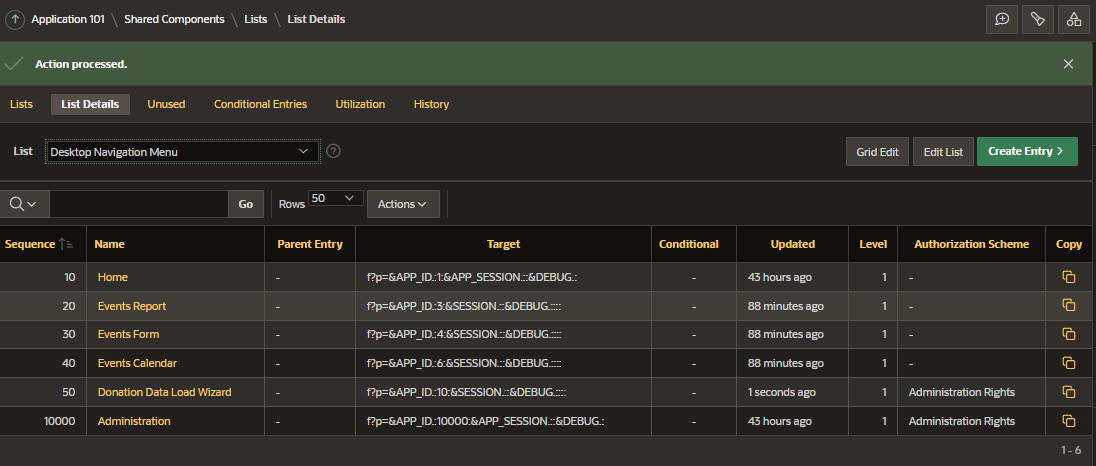Viewport: 1096px width, 466px height.
Task: Copy the Events Form list entry
Action: pyautogui.click(x=1068, y=334)
